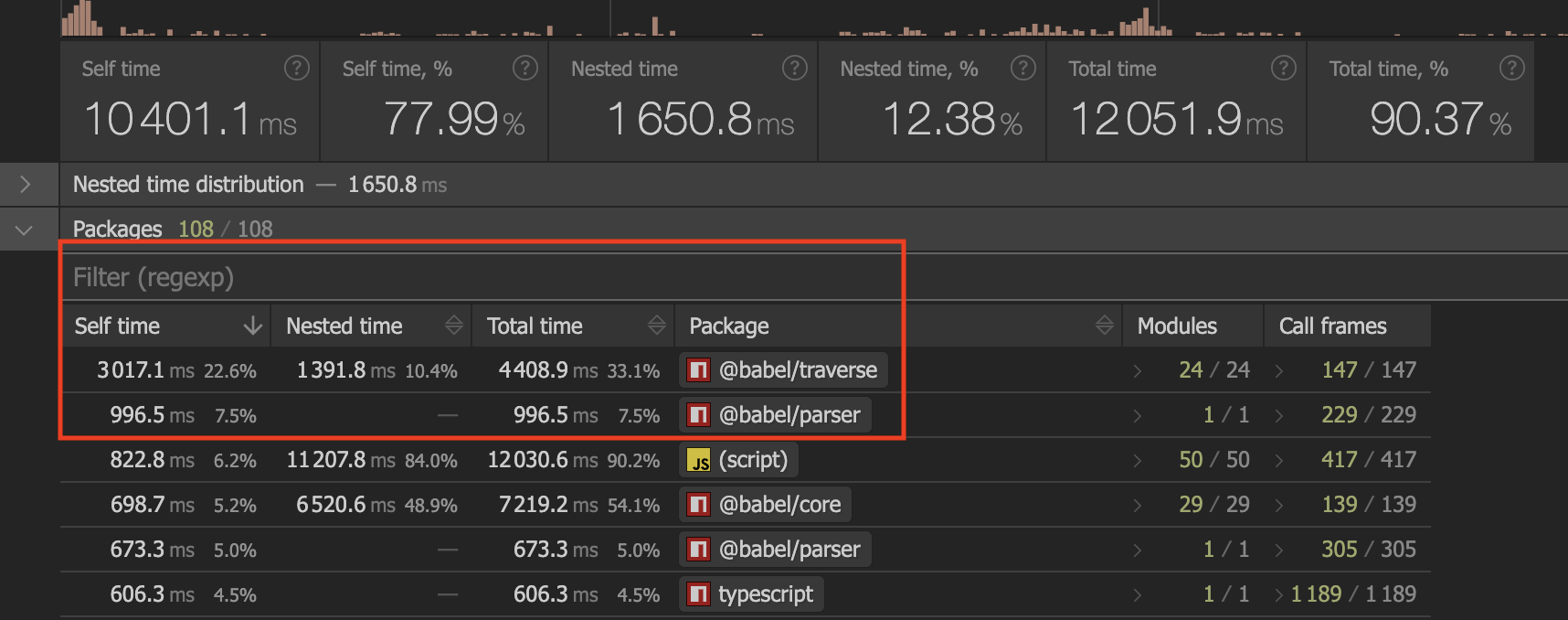Expand modules list for typescript row
This screenshot has width=1568, height=620.
(1138, 594)
